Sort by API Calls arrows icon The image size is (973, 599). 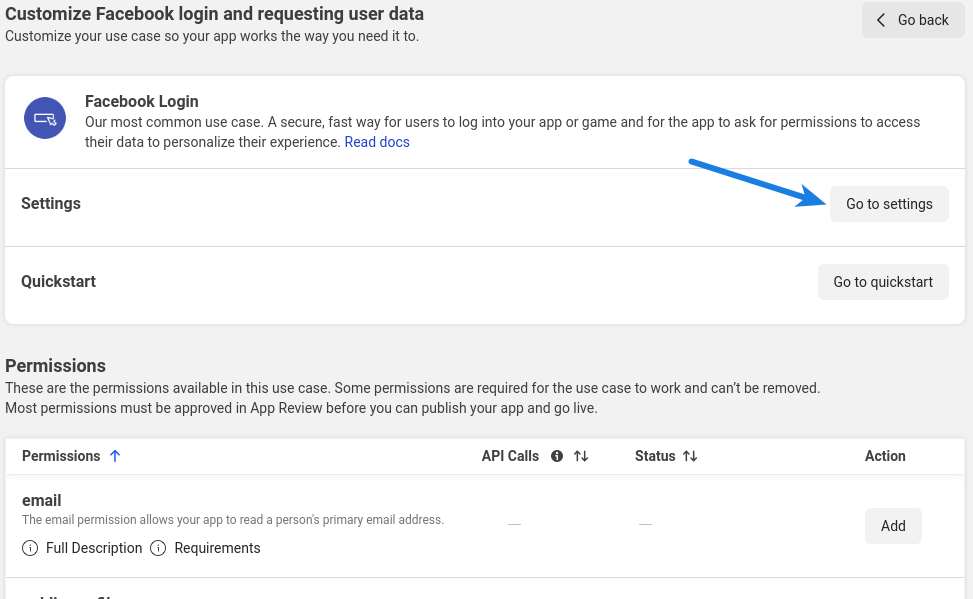click(x=581, y=456)
